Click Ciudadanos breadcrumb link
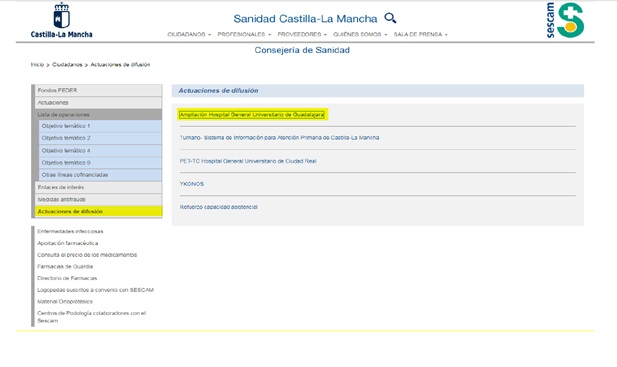Image resolution: width=617 pixels, height=367 pixels. pos(67,65)
